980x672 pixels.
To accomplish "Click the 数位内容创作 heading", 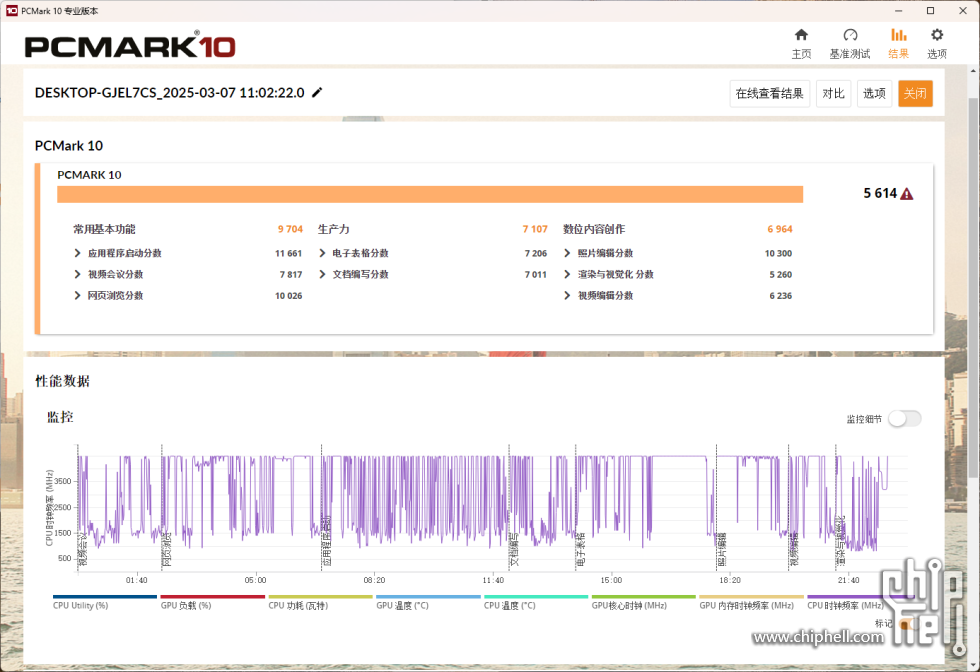I will [594, 229].
